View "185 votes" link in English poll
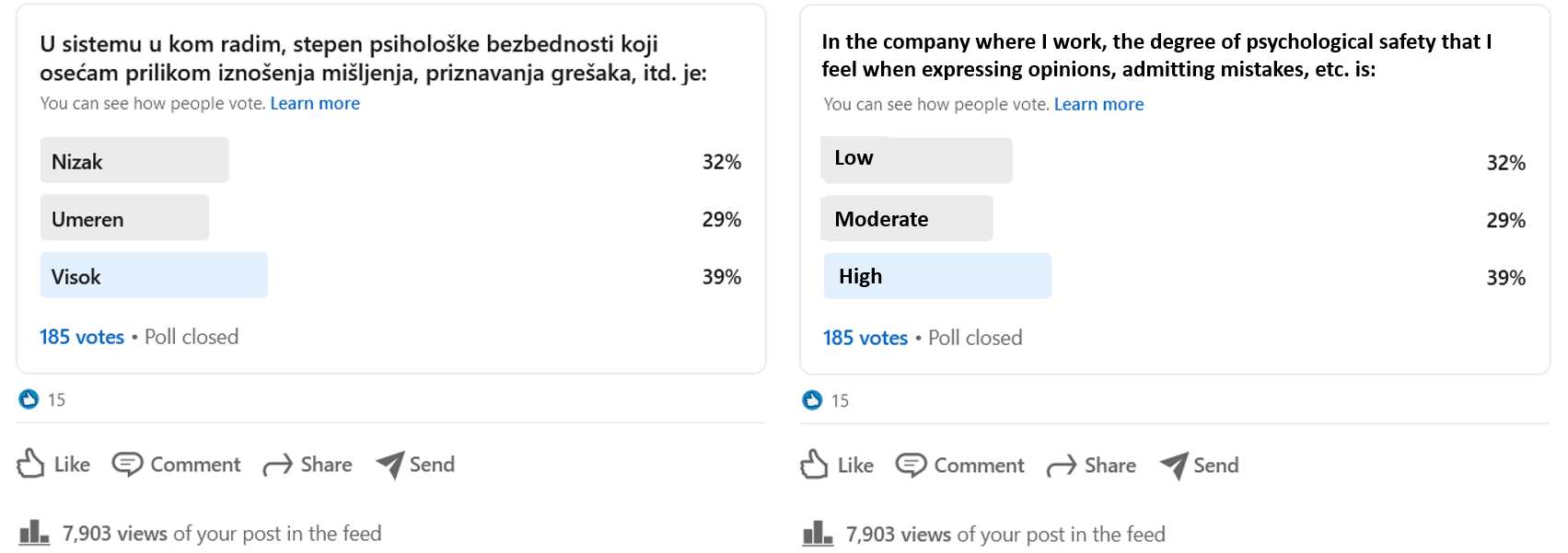 pos(865,338)
